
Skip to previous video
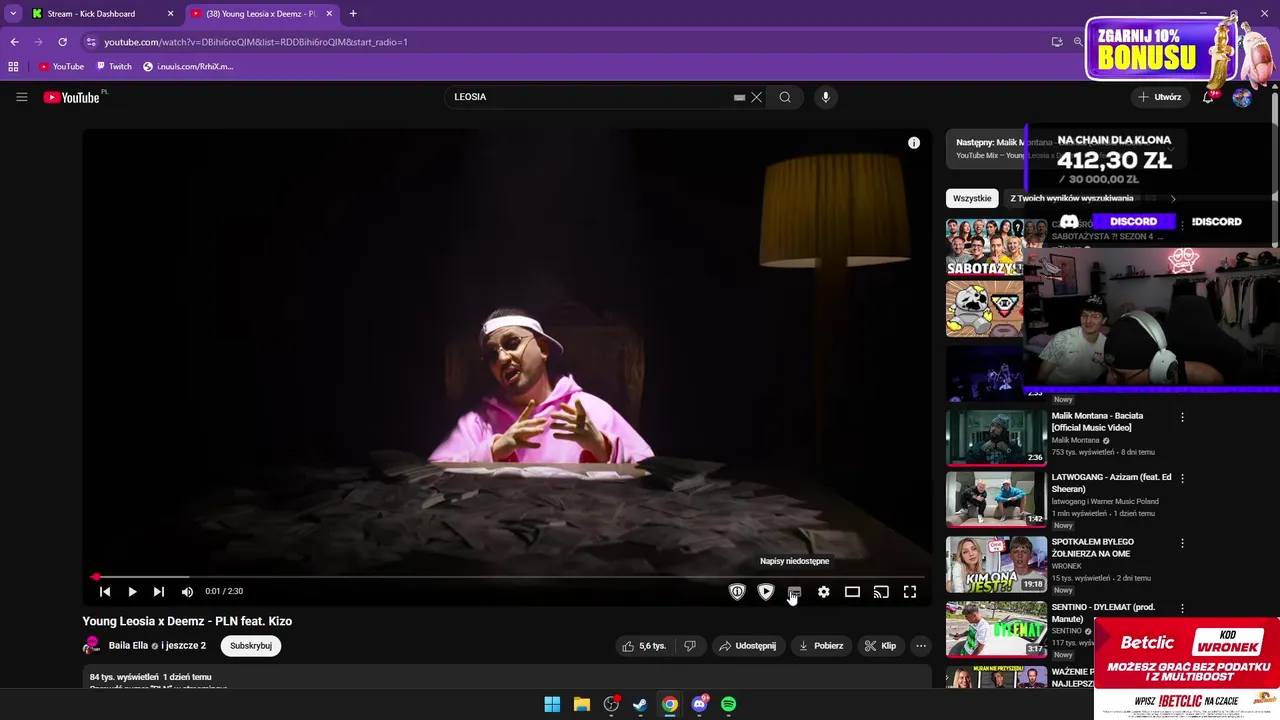point(105,592)
